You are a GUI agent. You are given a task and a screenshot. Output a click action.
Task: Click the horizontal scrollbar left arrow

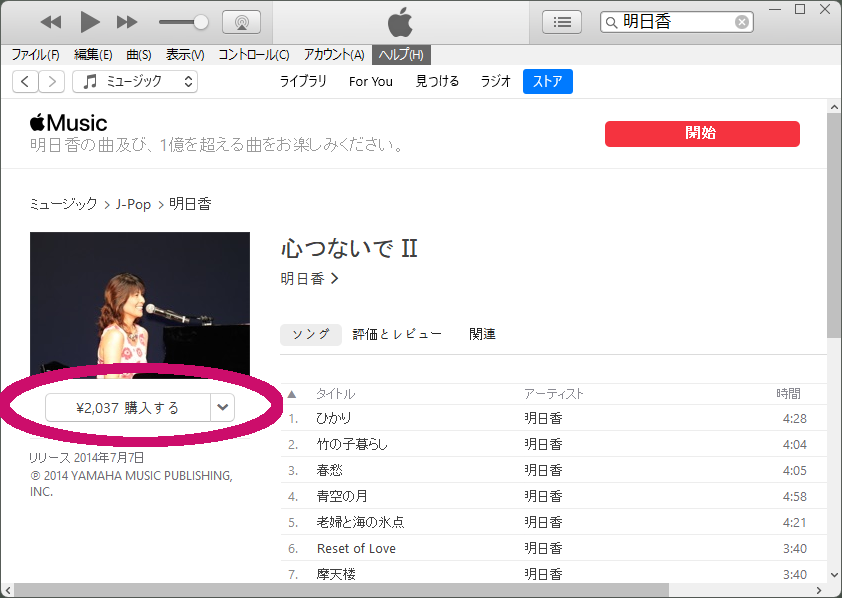point(8,590)
